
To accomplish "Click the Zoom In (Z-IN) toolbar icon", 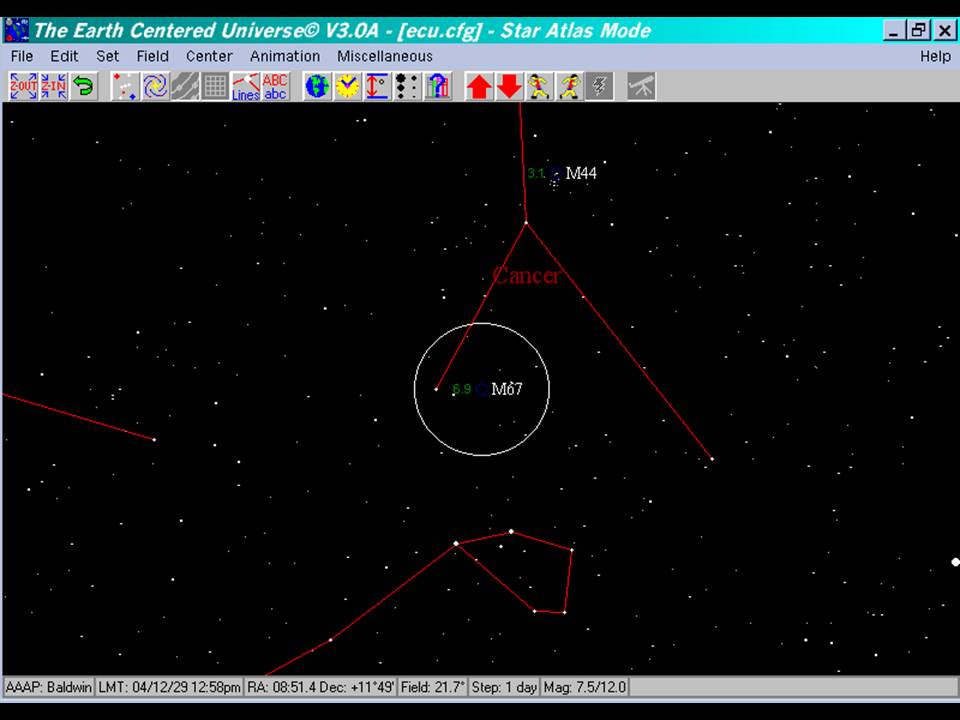I will [x=54, y=86].
